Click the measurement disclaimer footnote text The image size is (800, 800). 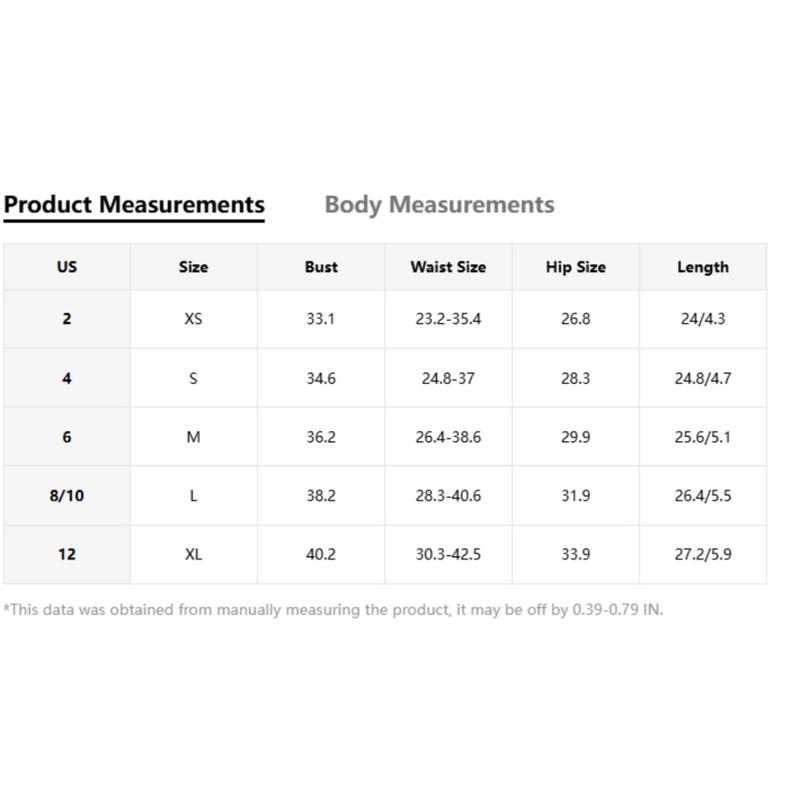pos(333,609)
